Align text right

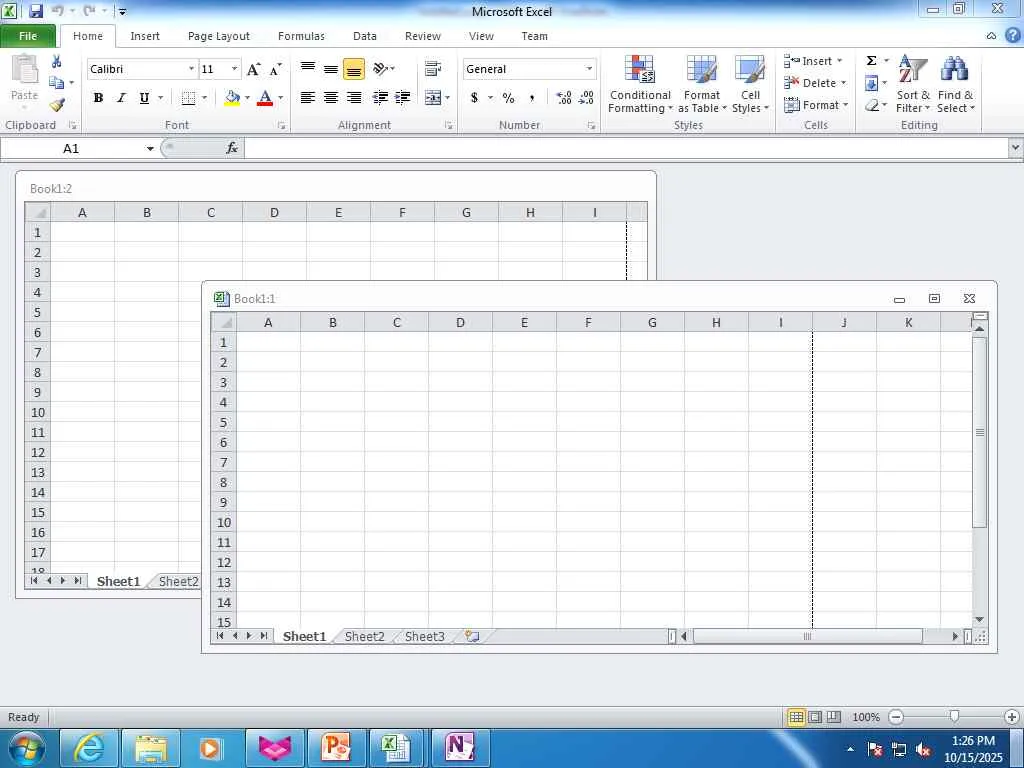tap(354, 98)
